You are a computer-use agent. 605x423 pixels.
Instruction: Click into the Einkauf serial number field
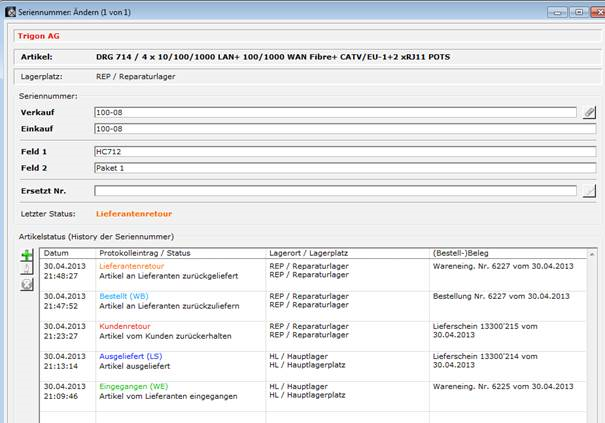tap(334, 129)
